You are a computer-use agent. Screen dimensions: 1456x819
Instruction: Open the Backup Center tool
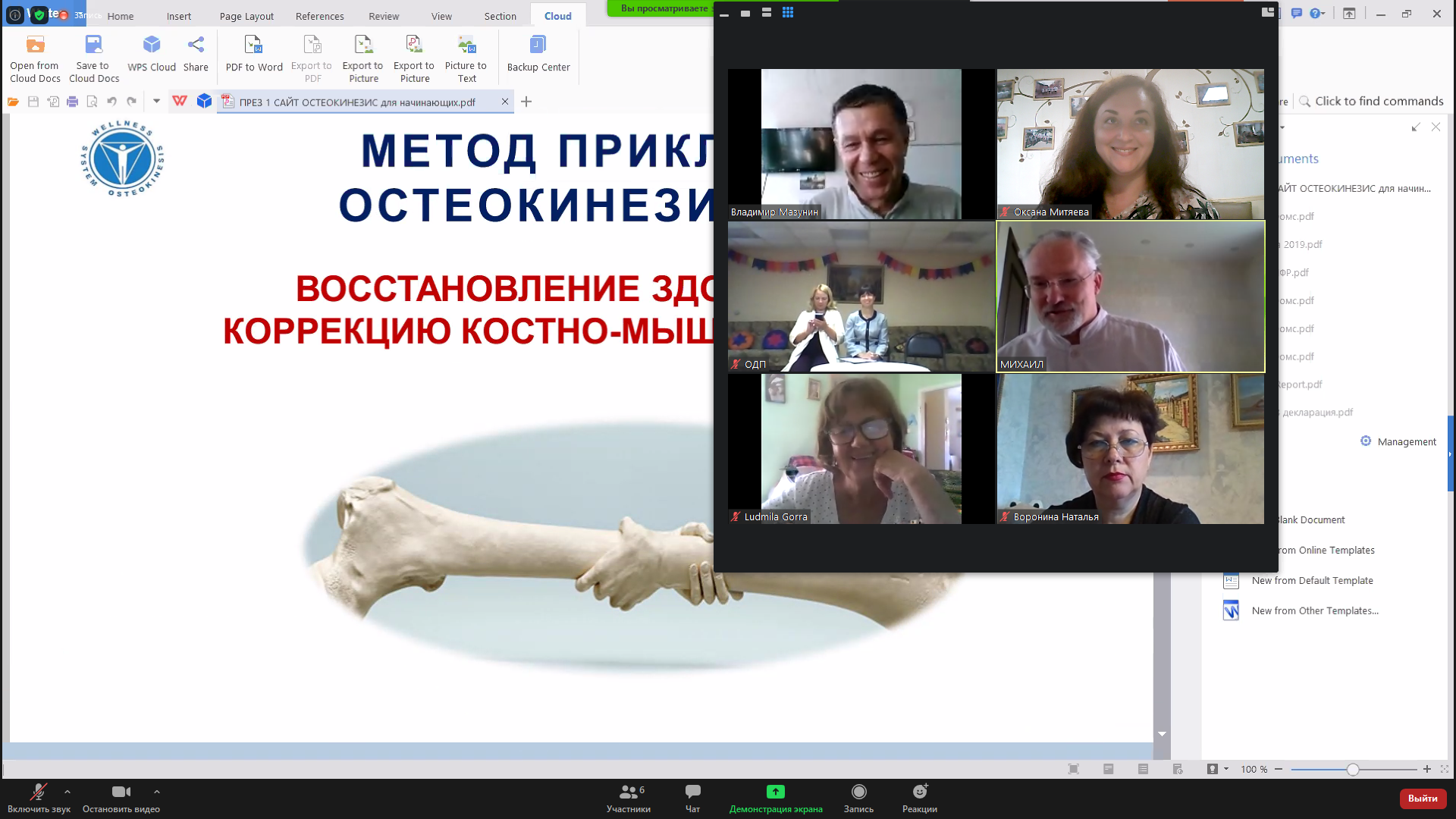coord(538,45)
